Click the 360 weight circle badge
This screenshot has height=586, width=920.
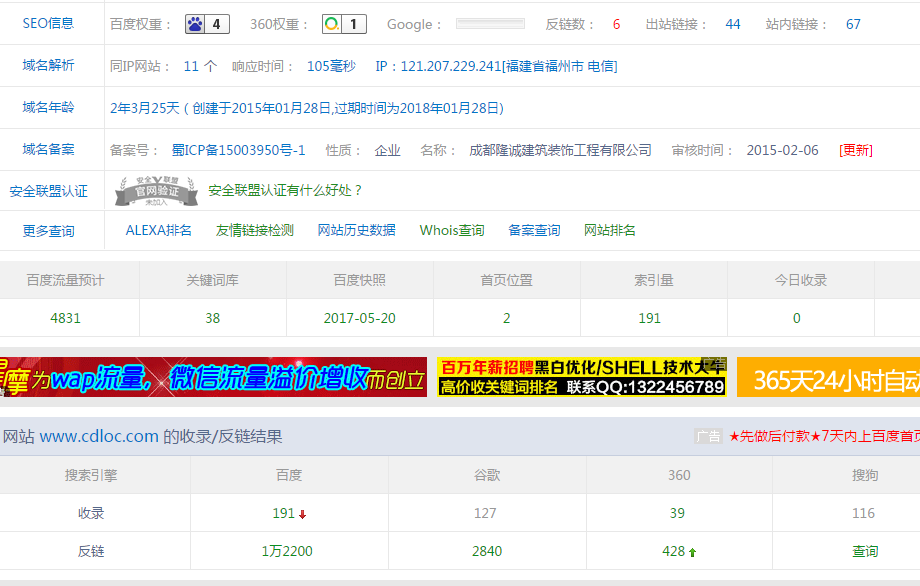coord(344,24)
